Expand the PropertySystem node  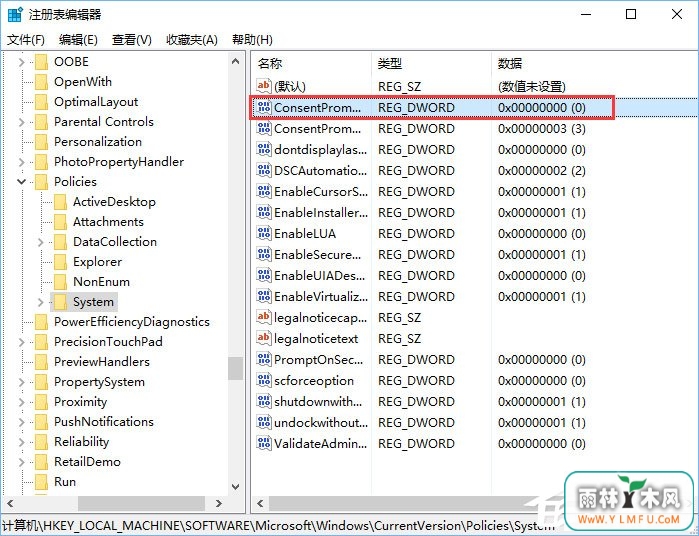pyautogui.click(x=21, y=382)
